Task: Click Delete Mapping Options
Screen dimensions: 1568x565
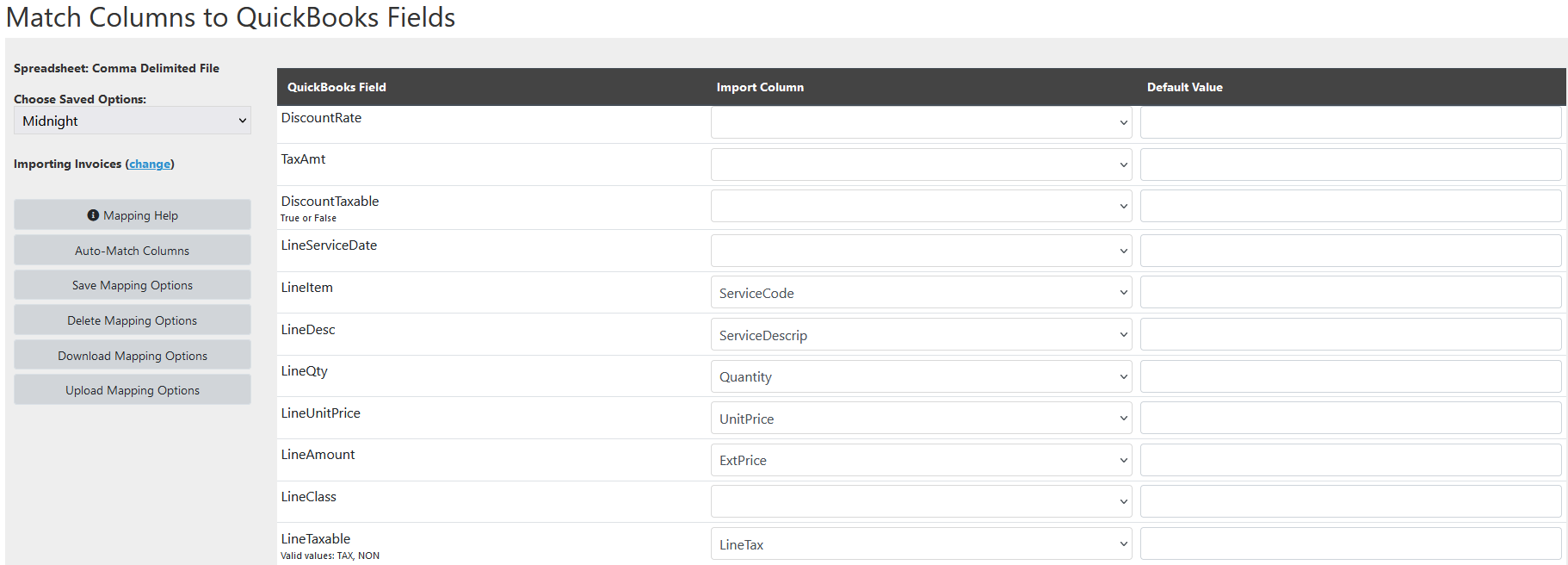Action: point(133,320)
